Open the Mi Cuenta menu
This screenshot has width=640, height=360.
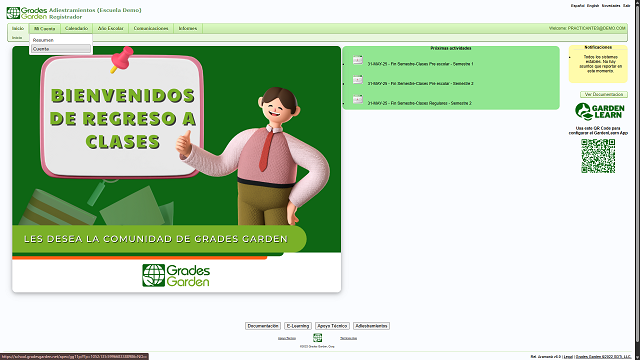tap(44, 29)
